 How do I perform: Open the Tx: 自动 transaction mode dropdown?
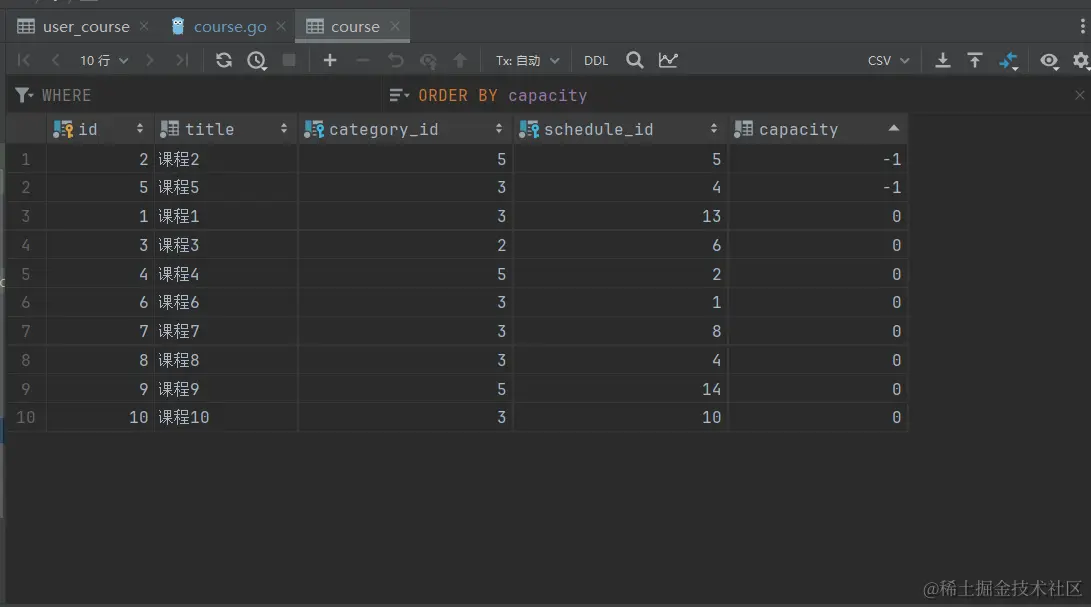pyautogui.click(x=527, y=61)
